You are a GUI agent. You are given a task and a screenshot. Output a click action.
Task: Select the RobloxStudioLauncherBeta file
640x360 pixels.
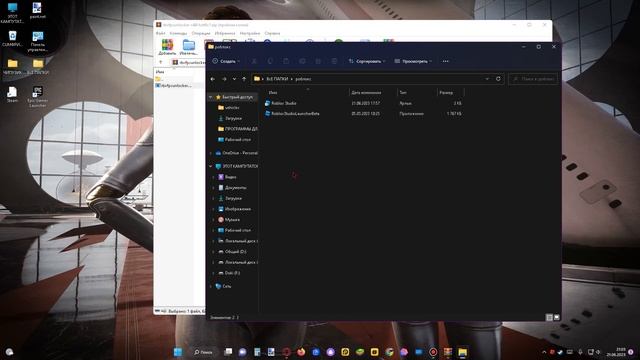click(x=295, y=113)
